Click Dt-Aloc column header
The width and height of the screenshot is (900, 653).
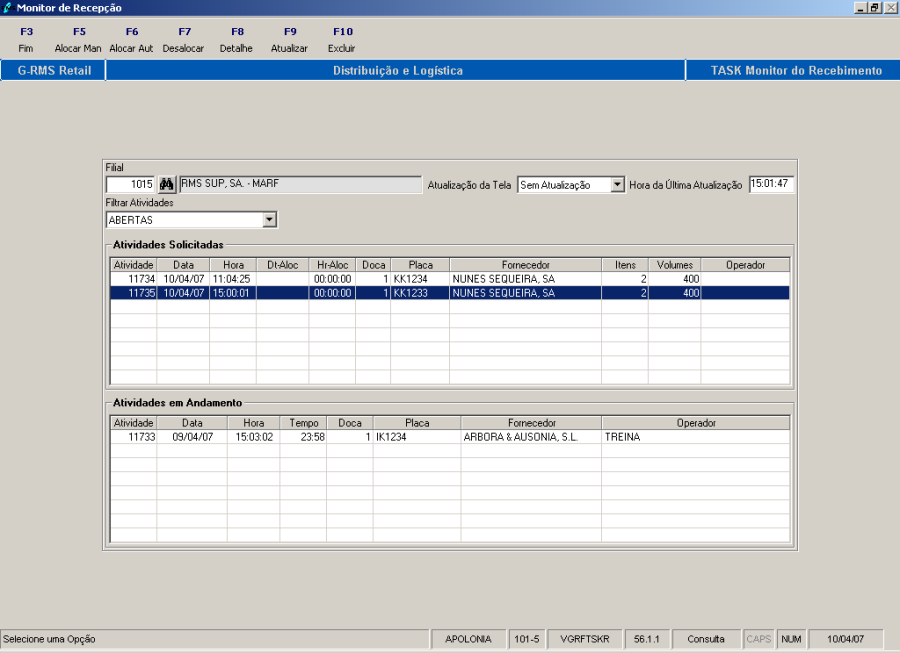click(282, 265)
